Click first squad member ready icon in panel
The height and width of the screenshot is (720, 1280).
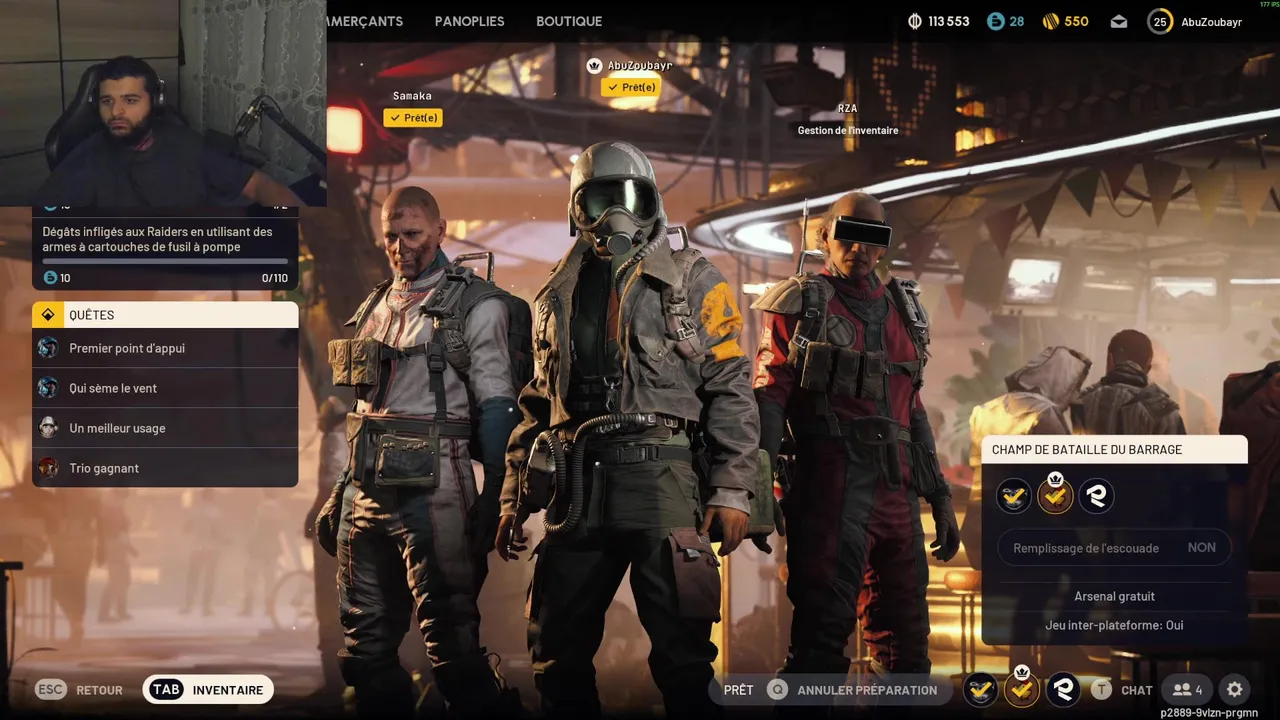1013,496
